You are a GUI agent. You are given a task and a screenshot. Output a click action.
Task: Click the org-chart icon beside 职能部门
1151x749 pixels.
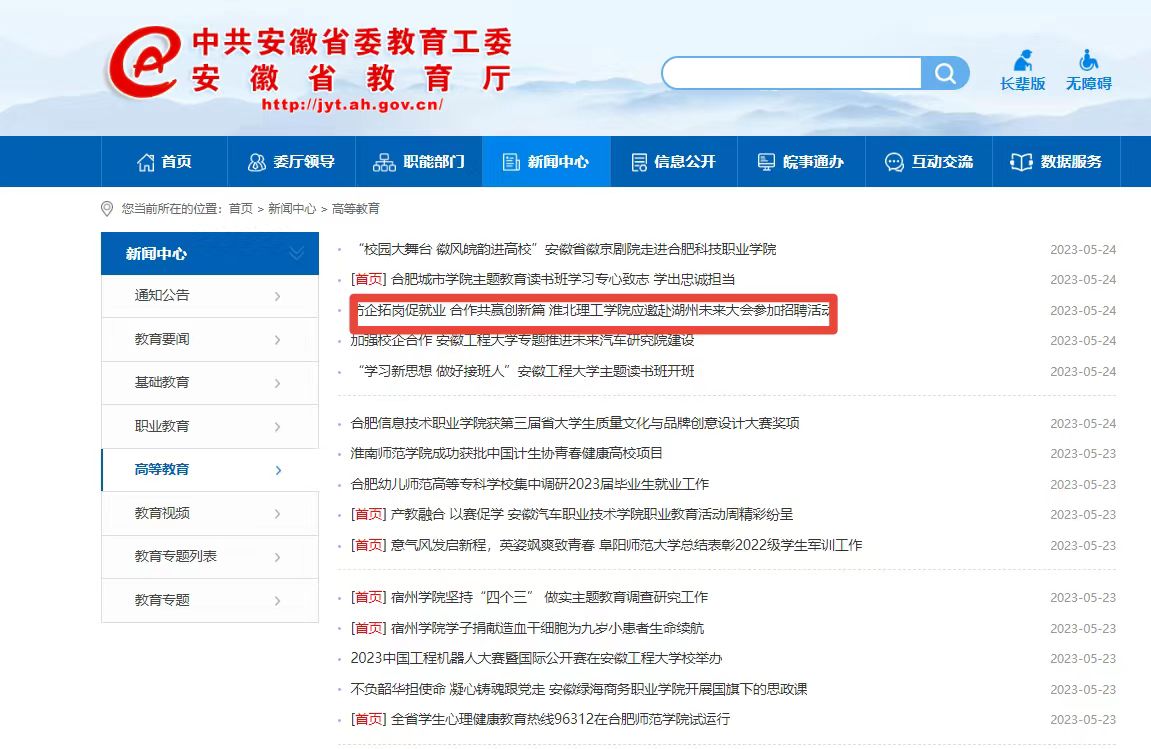384,162
